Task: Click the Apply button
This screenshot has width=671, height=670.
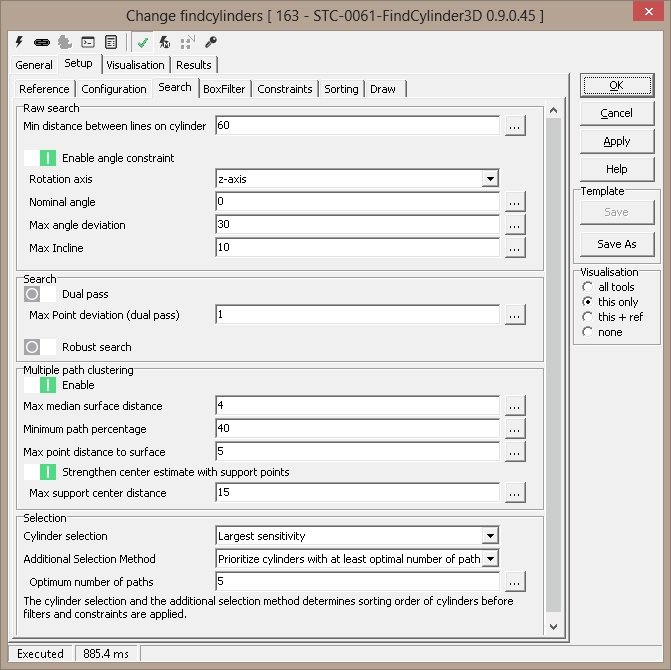Action: (616, 141)
